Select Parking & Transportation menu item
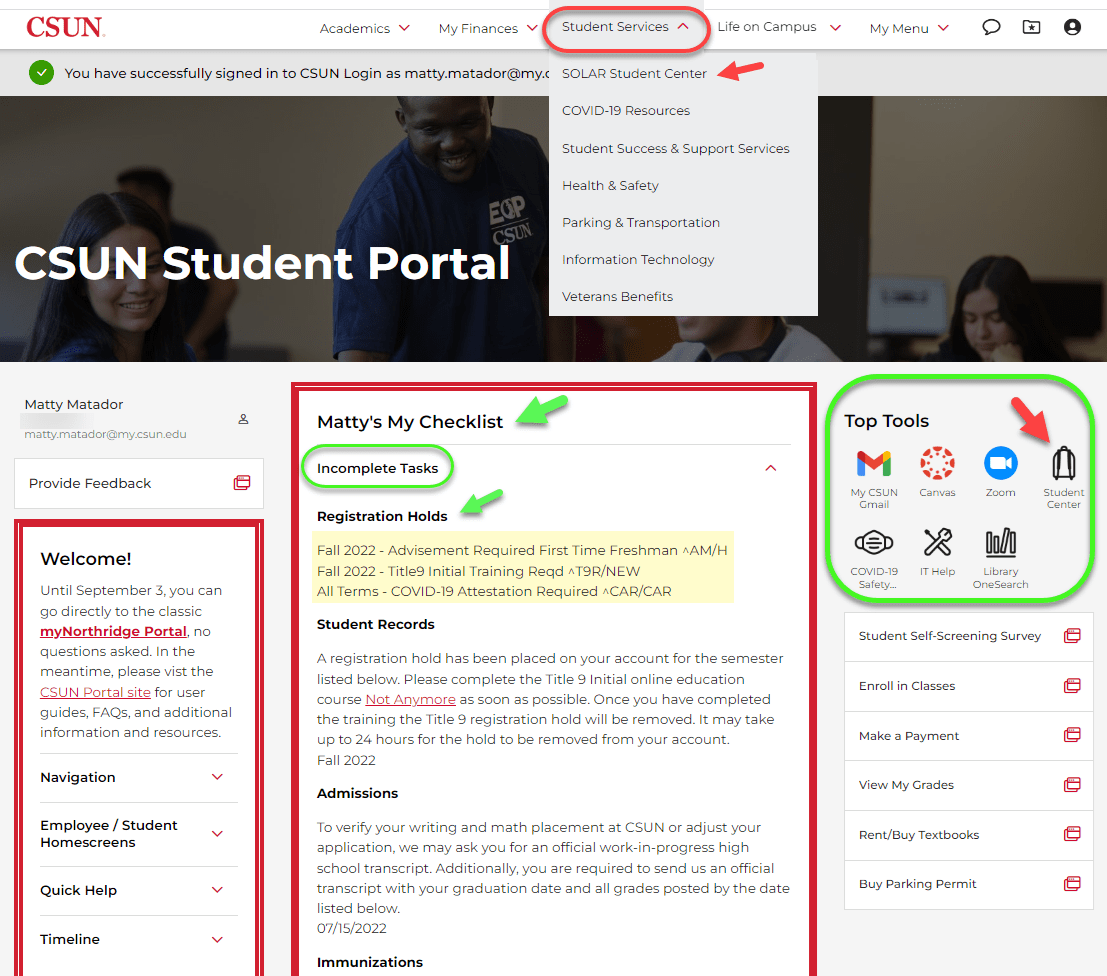Screen dimensions: 1107x976 [x=640, y=222]
